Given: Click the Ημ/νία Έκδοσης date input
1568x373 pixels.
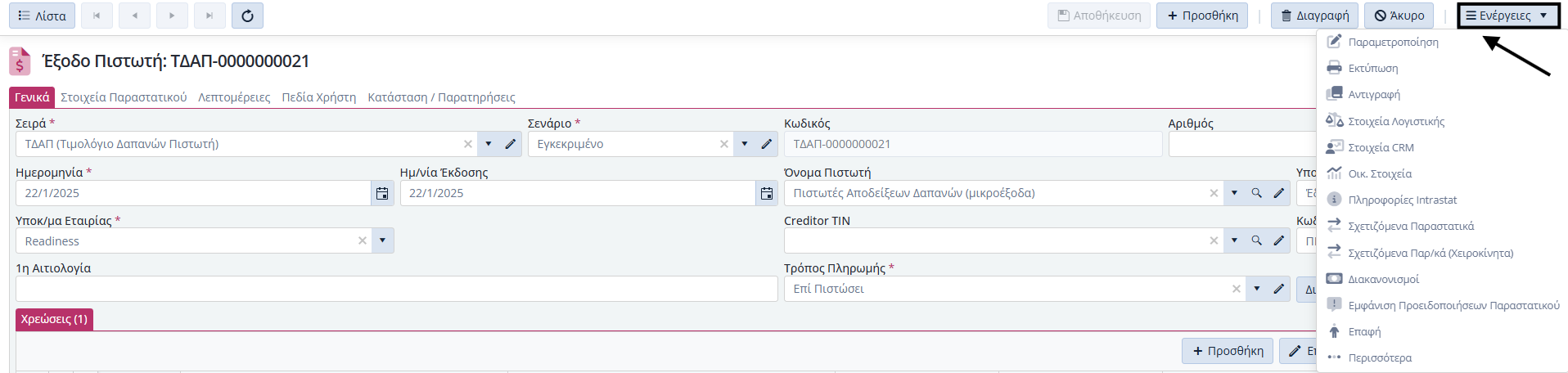Looking at the screenshot, I should coord(578,193).
